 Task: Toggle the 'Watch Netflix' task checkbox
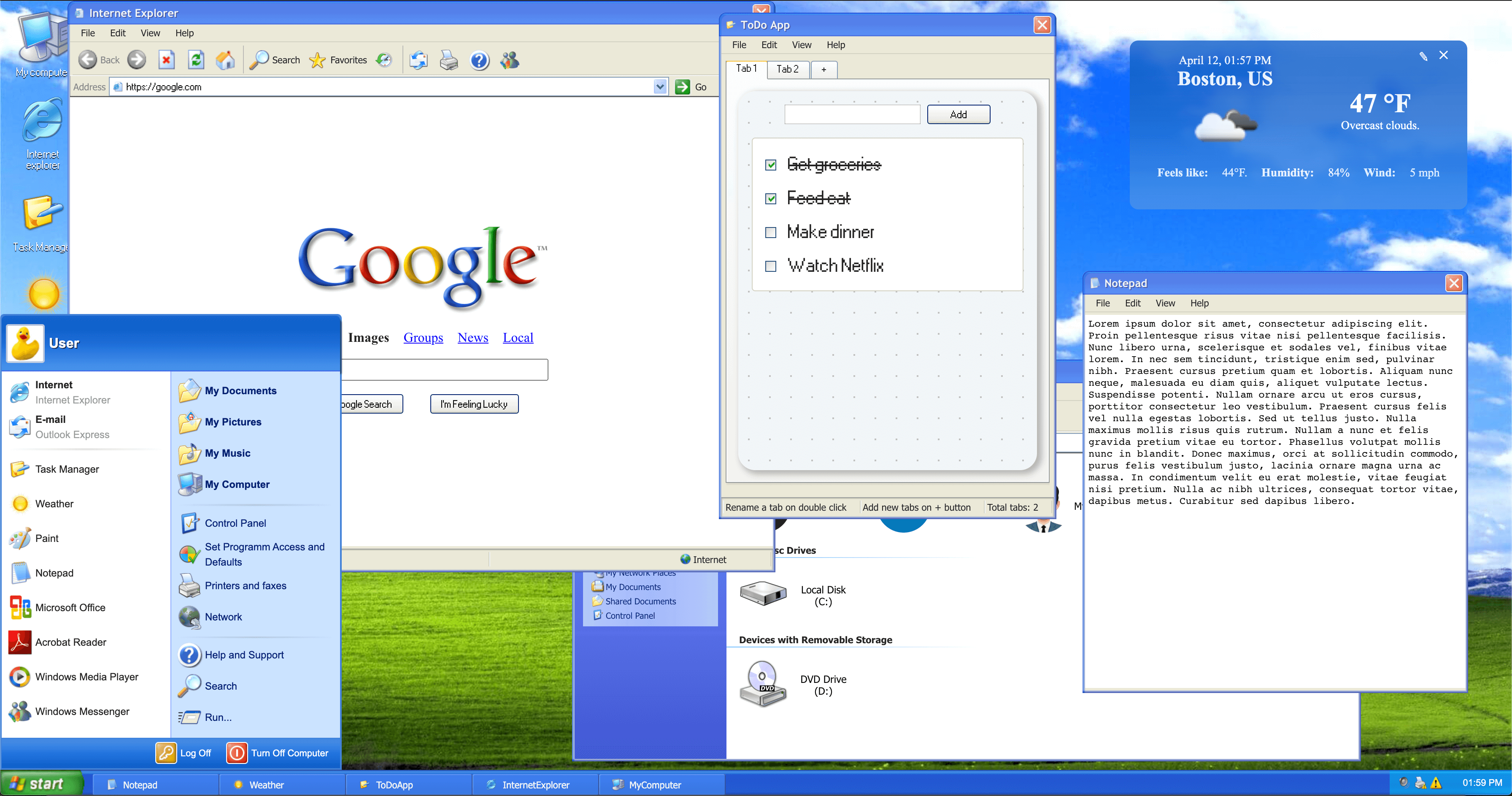tap(770, 266)
